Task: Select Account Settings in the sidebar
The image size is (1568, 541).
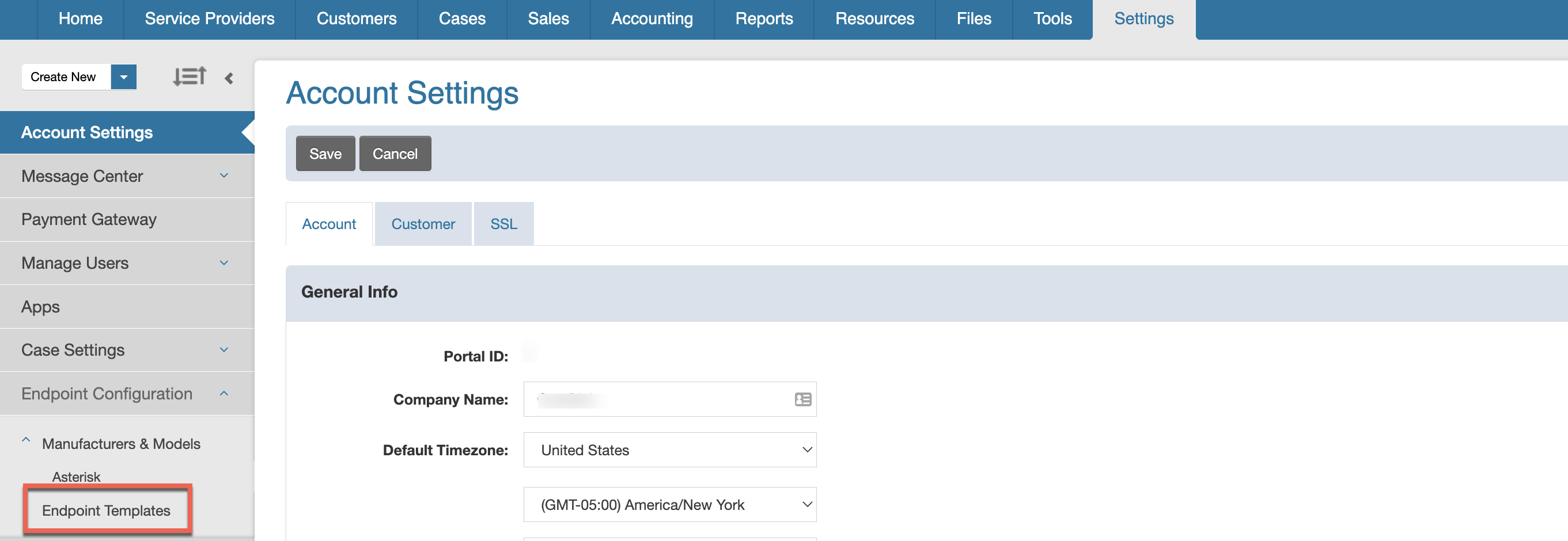Action: [x=127, y=132]
